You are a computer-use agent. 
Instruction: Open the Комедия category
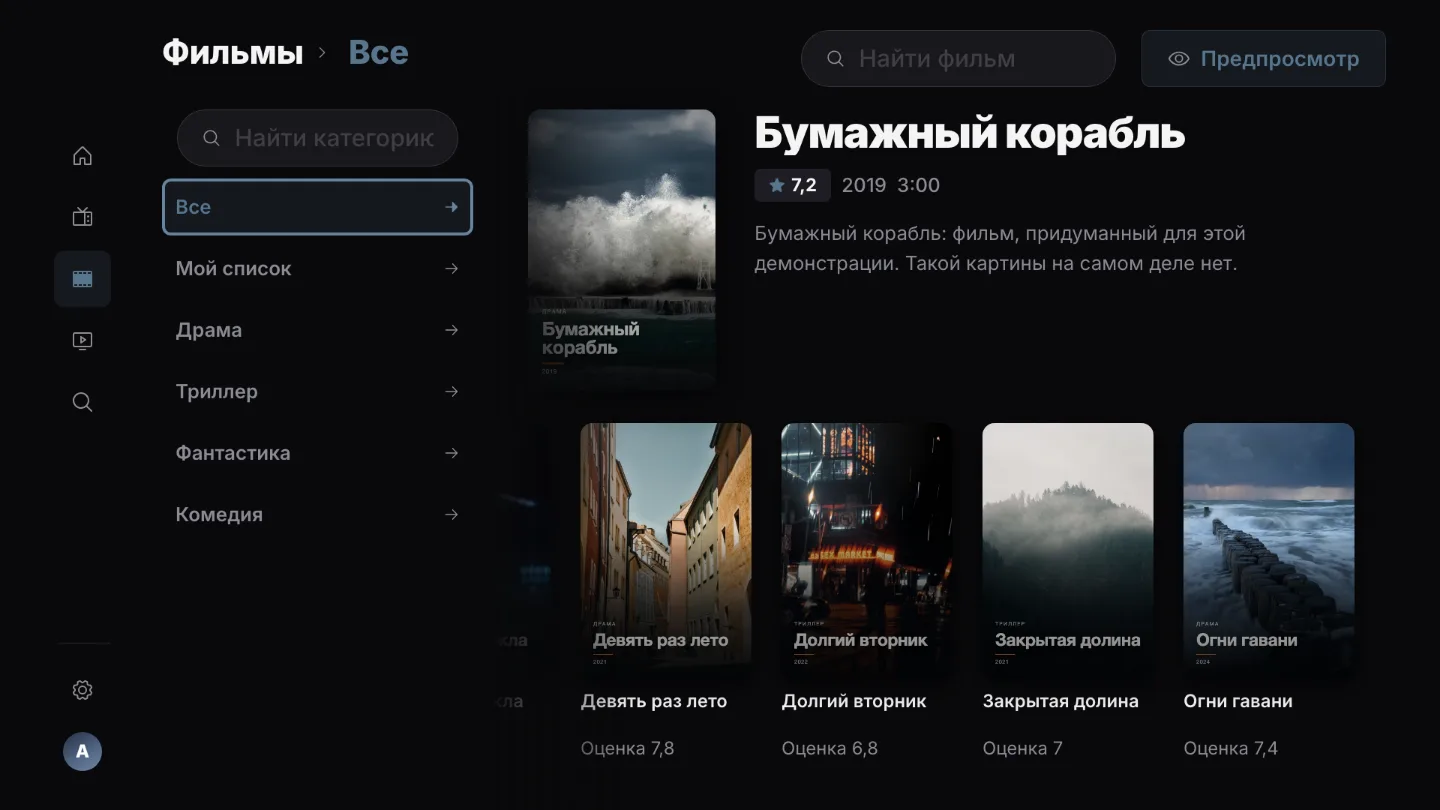(x=317, y=515)
